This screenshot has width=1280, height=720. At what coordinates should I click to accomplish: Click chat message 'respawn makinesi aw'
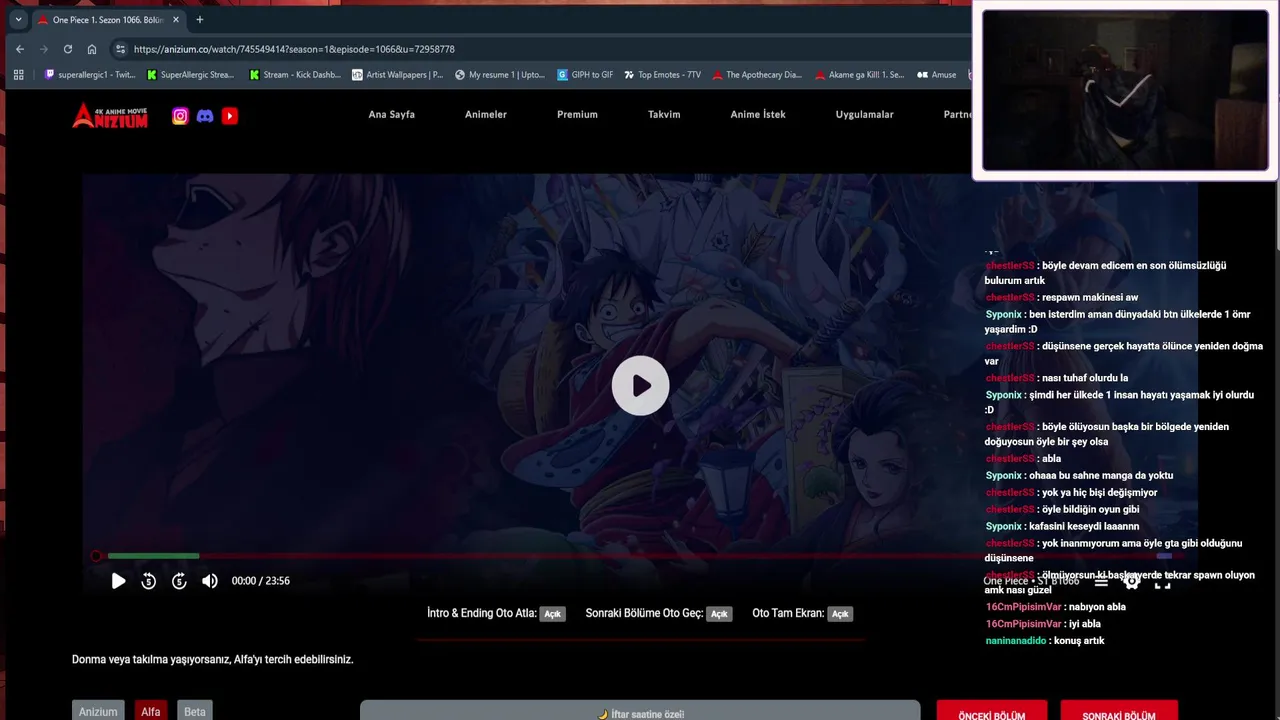coord(1090,297)
